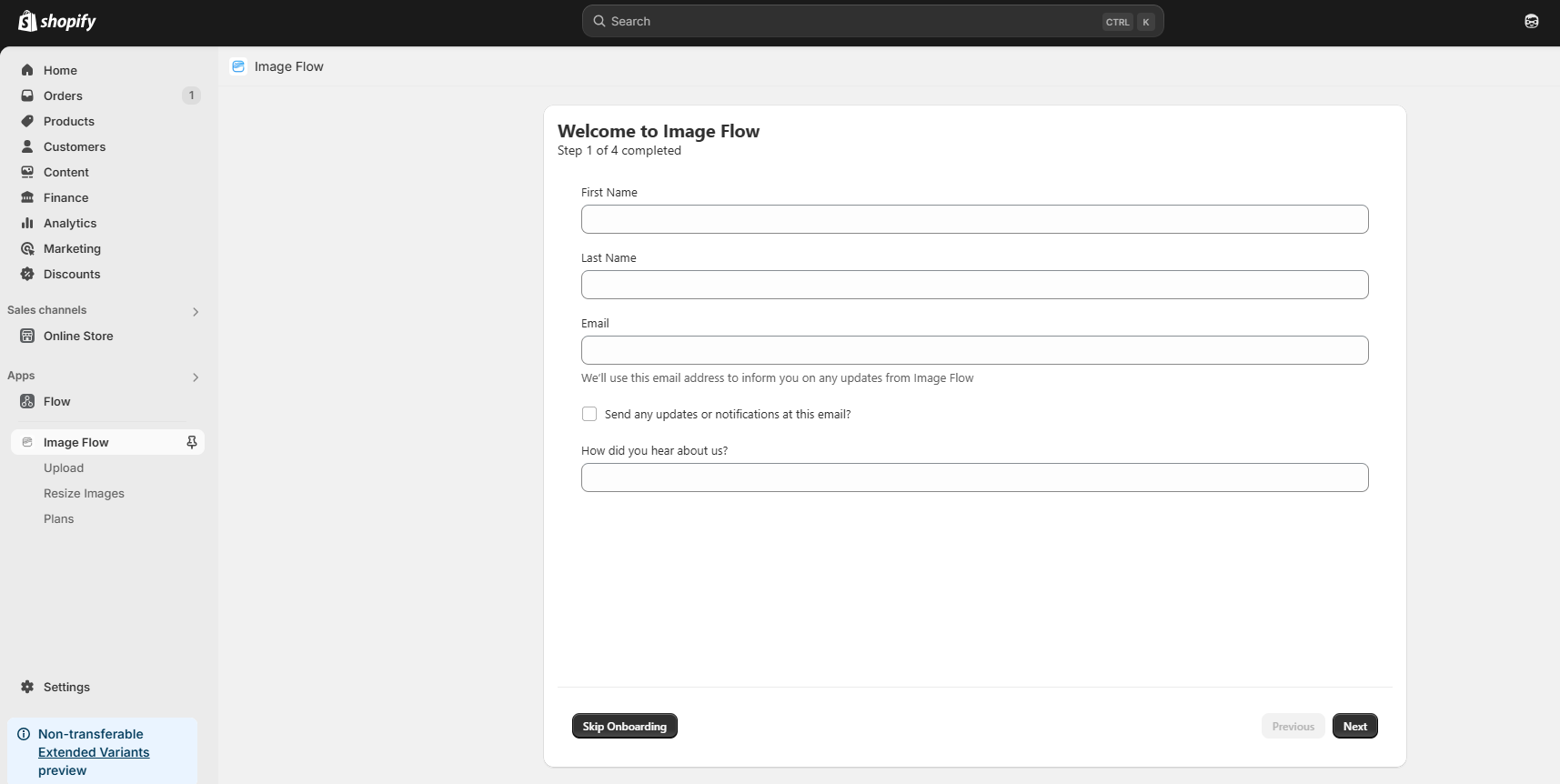Screen dimensions: 1560x784
Task: Open the Content menu item
Action: pos(109,172)
